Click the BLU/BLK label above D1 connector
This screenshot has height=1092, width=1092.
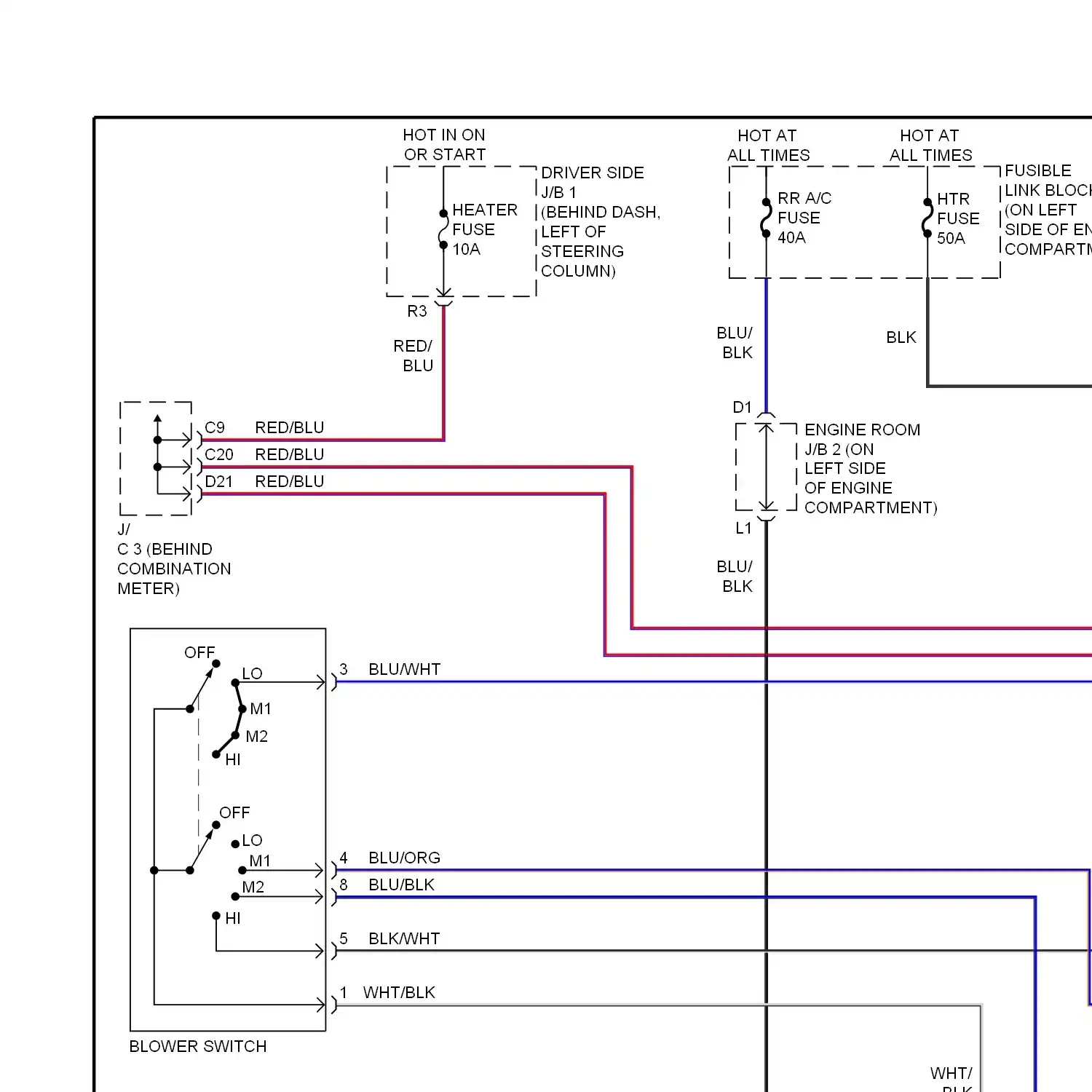pos(735,342)
